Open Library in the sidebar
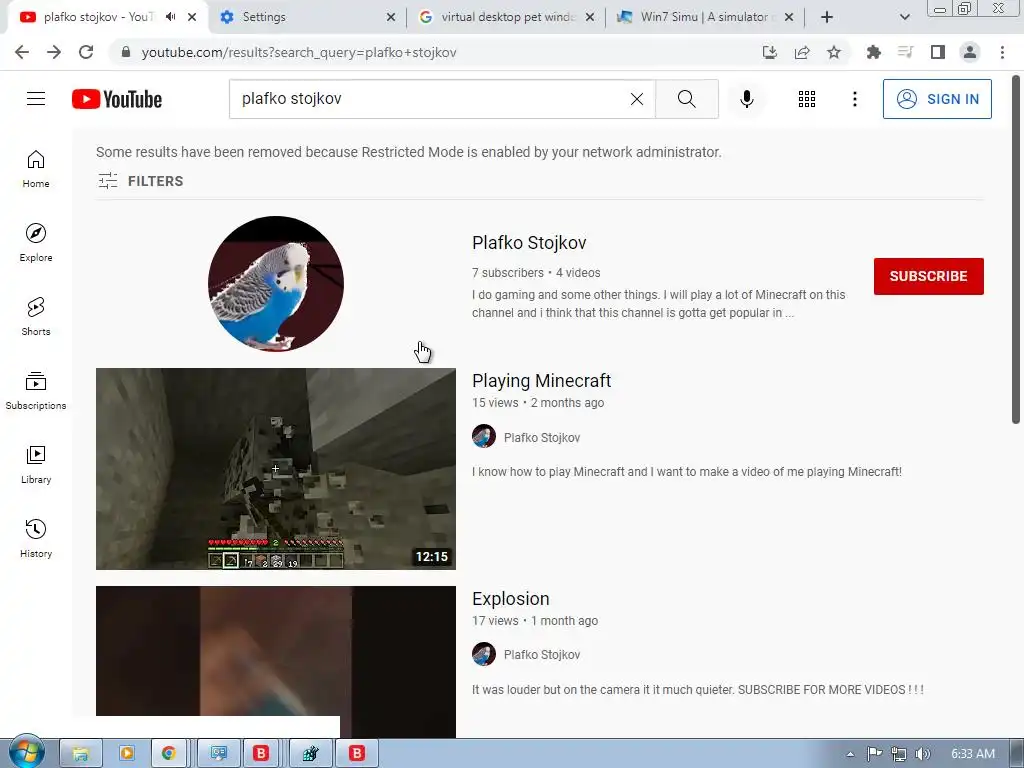Viewport: 1024px width, 768px height. pos(36,464)
